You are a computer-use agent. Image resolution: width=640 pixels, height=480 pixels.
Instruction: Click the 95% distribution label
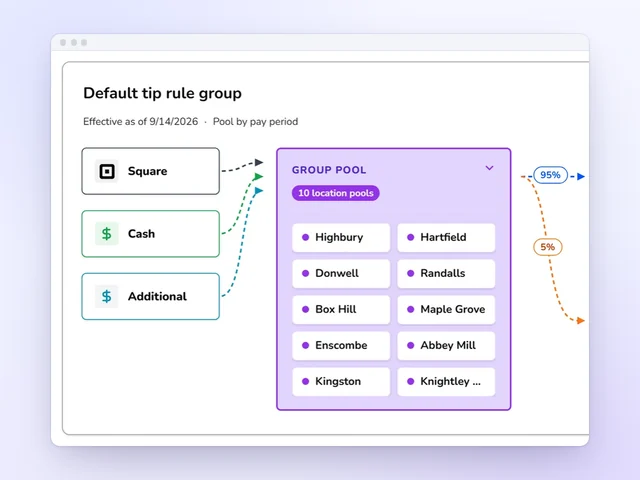tap(550, 175)
